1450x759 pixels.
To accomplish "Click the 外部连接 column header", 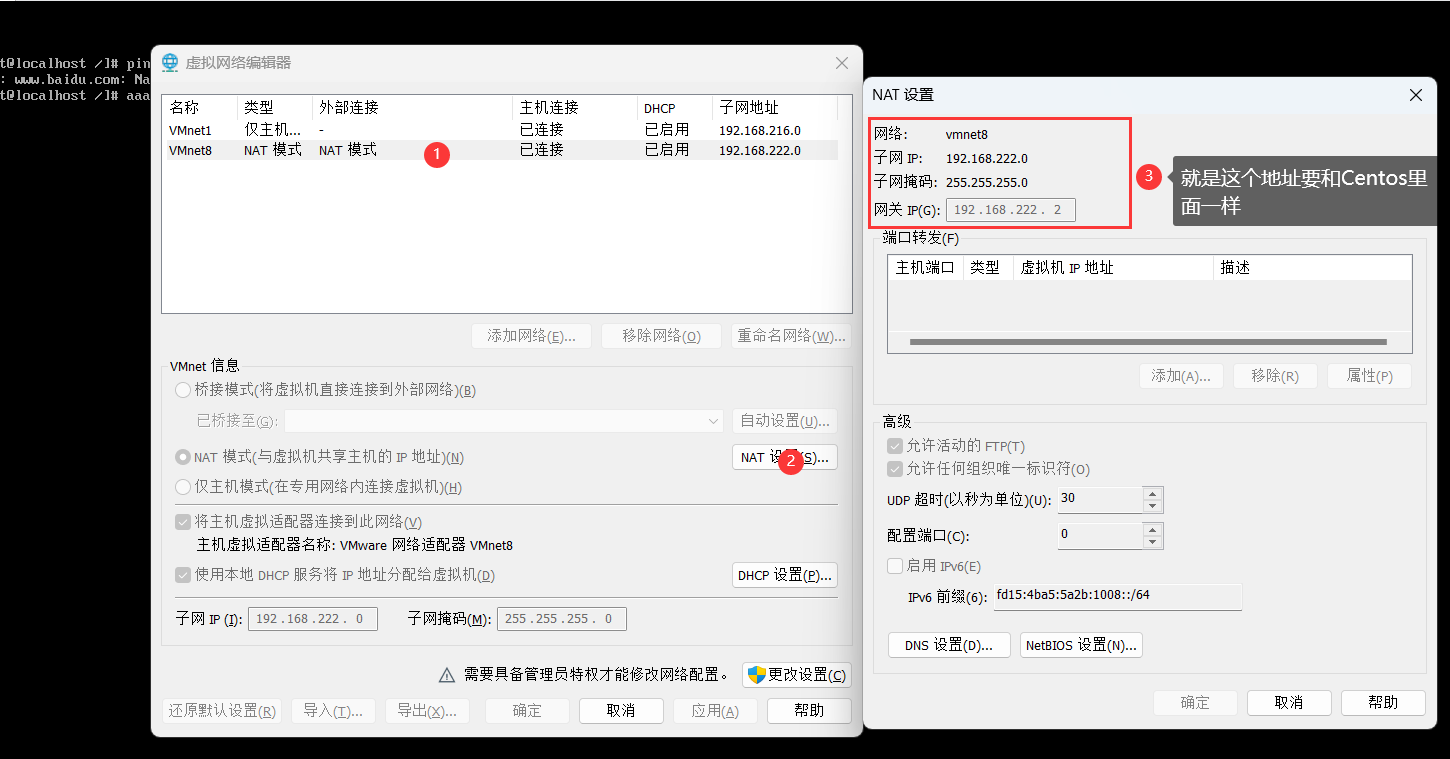I will [413, 107].
